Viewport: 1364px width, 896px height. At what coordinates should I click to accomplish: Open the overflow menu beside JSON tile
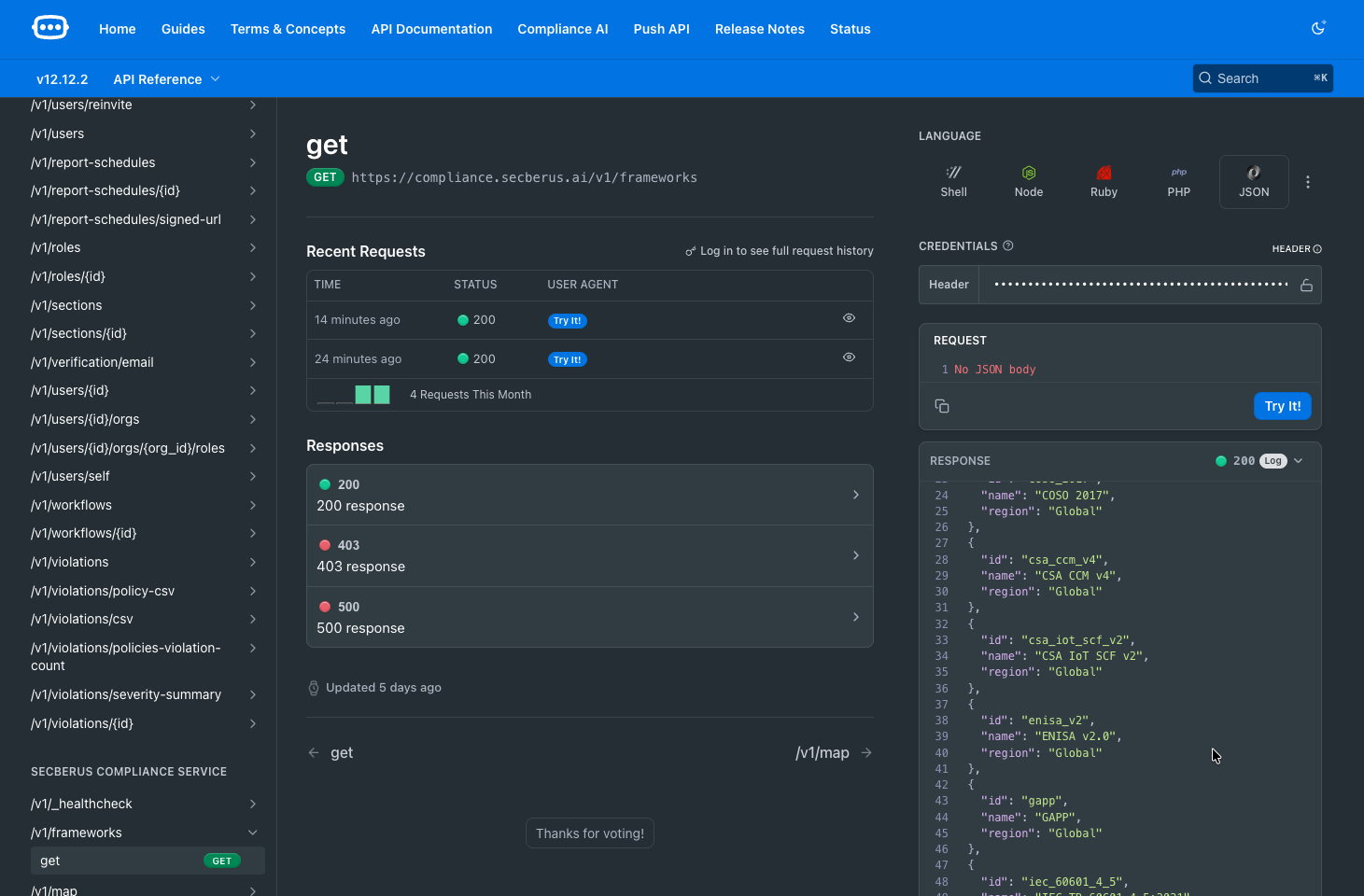point(1307,181)
